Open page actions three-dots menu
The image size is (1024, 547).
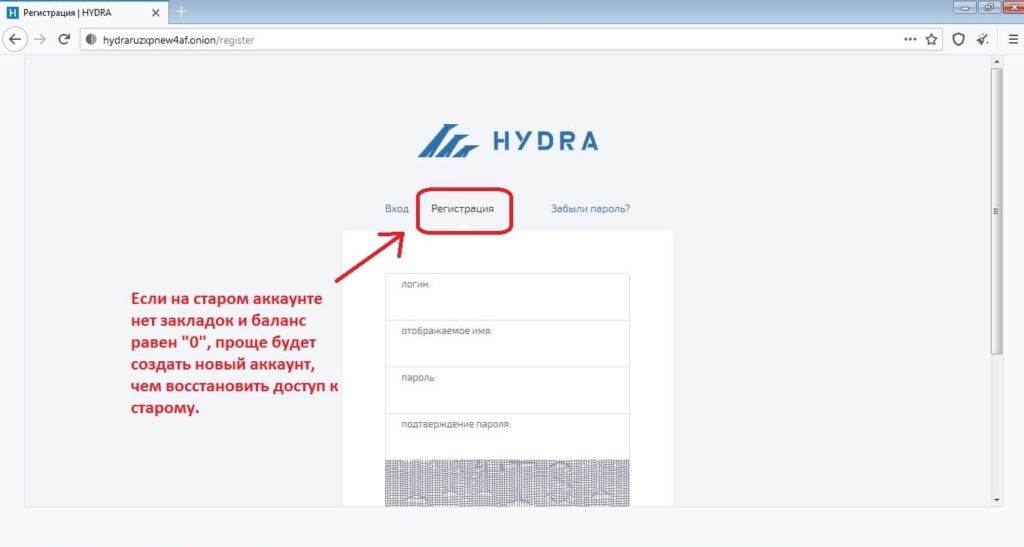click(910, 39)
